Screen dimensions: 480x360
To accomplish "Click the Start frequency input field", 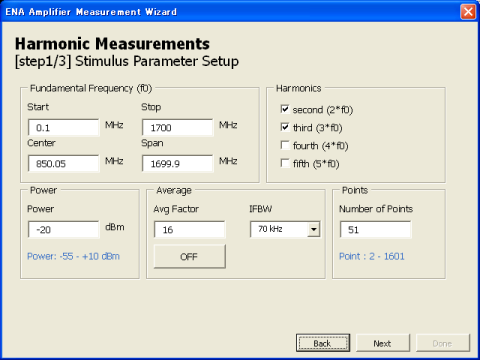I will coord(63,128).
